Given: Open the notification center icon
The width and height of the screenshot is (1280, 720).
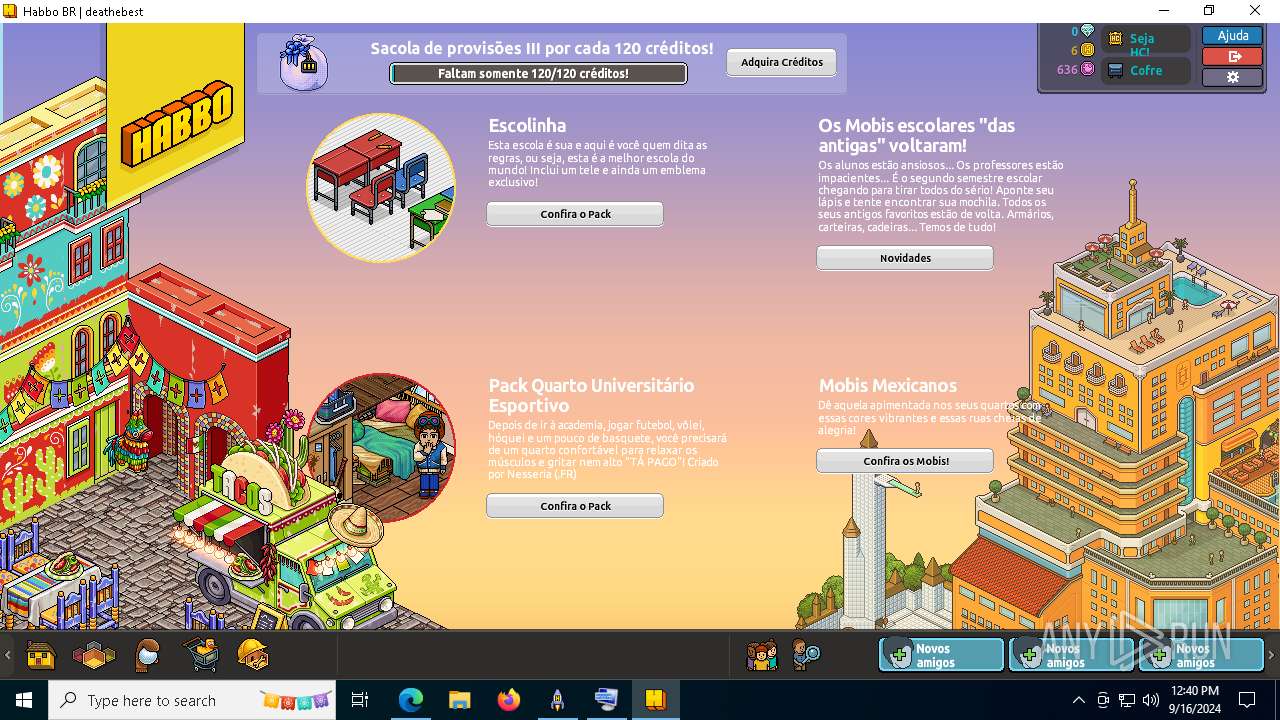Looking at the screenshot, I should click(x=1247, y=700).
